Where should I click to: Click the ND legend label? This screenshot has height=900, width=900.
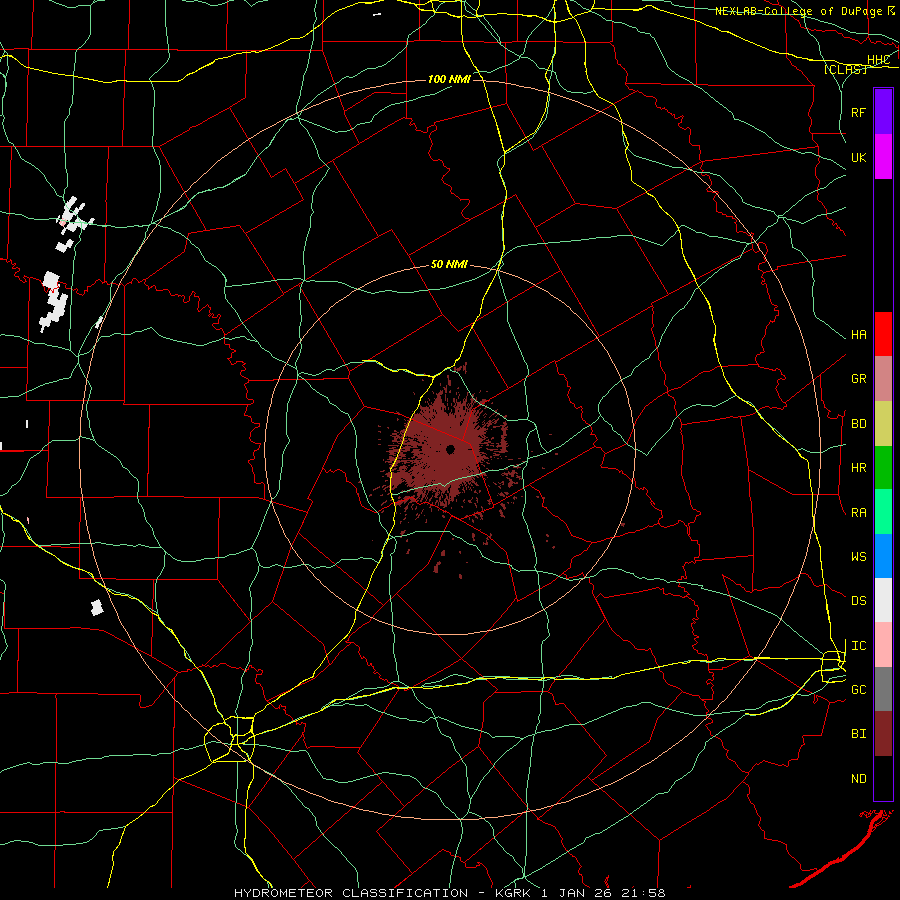pyautogui.click(x=858, y=779)
